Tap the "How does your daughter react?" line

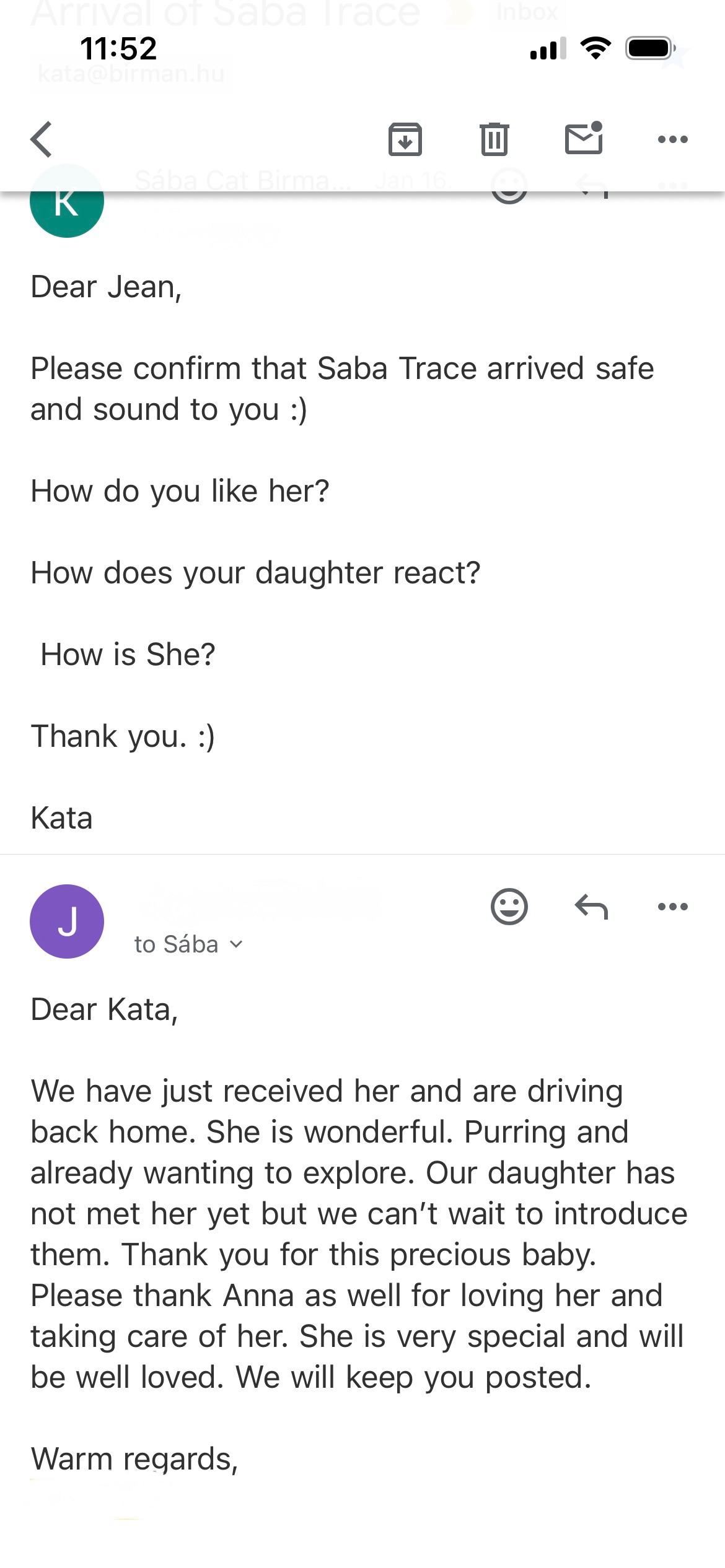tap(255, 573)
